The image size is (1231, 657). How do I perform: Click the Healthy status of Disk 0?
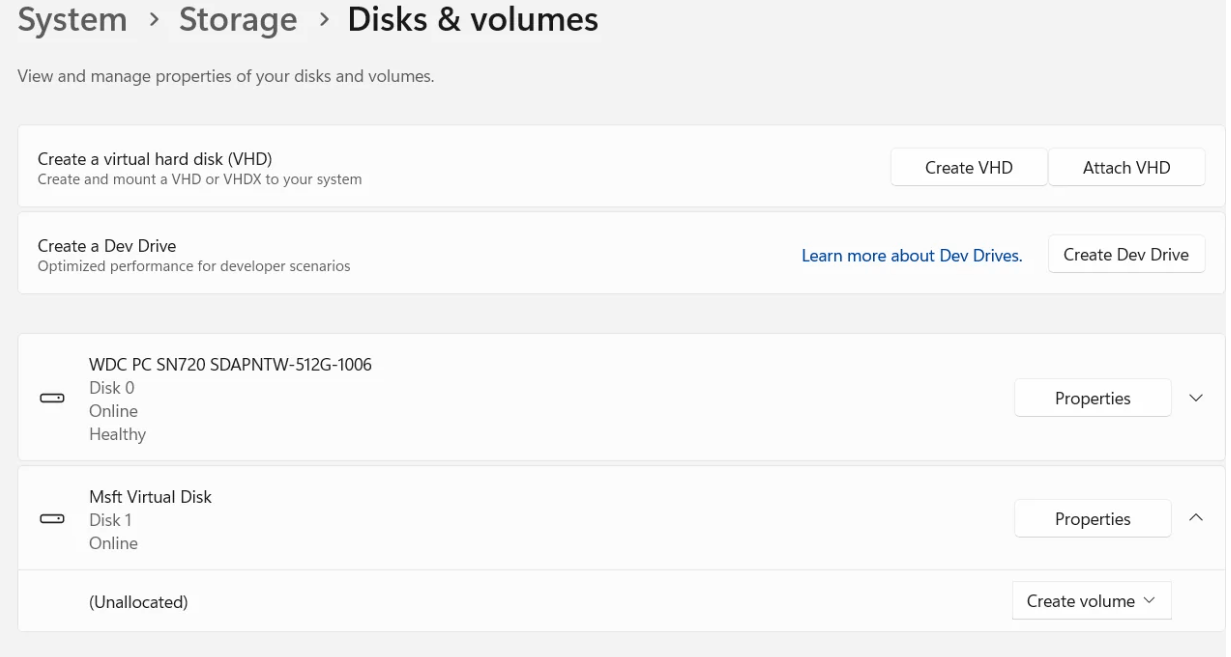coord(118,434)
